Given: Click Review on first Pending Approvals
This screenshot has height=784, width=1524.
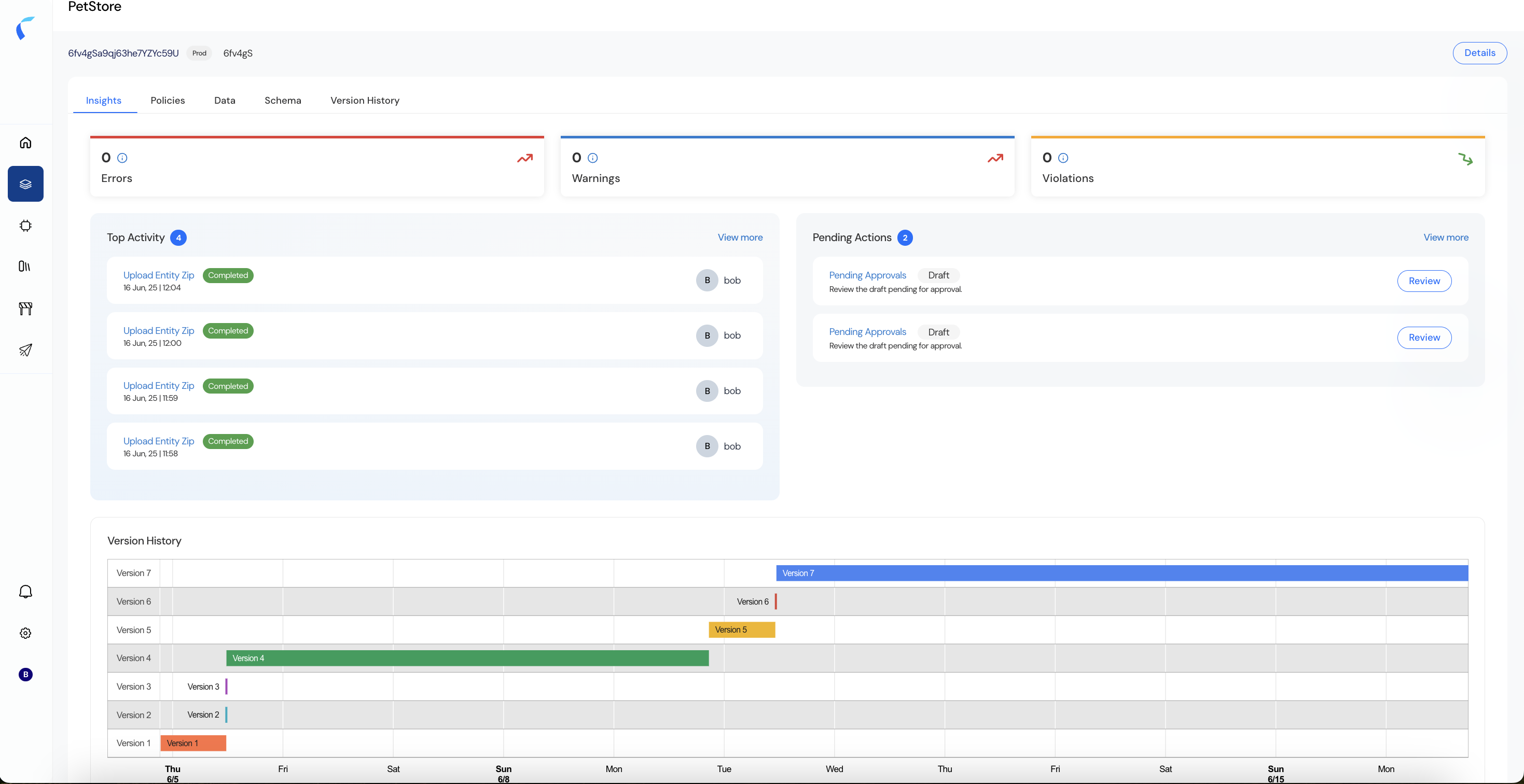Looking at the screenshot, I should (1423, 281).
